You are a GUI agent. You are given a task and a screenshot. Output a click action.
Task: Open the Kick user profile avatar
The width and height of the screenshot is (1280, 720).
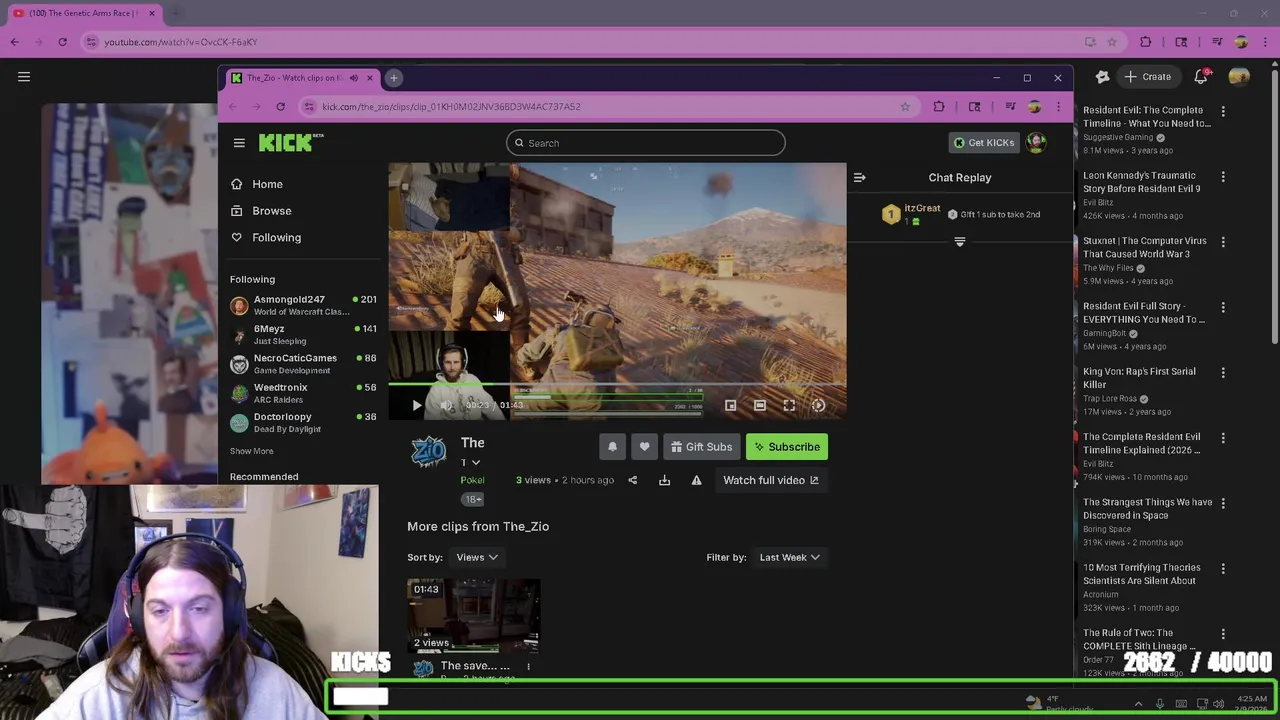pos(1036,142)
